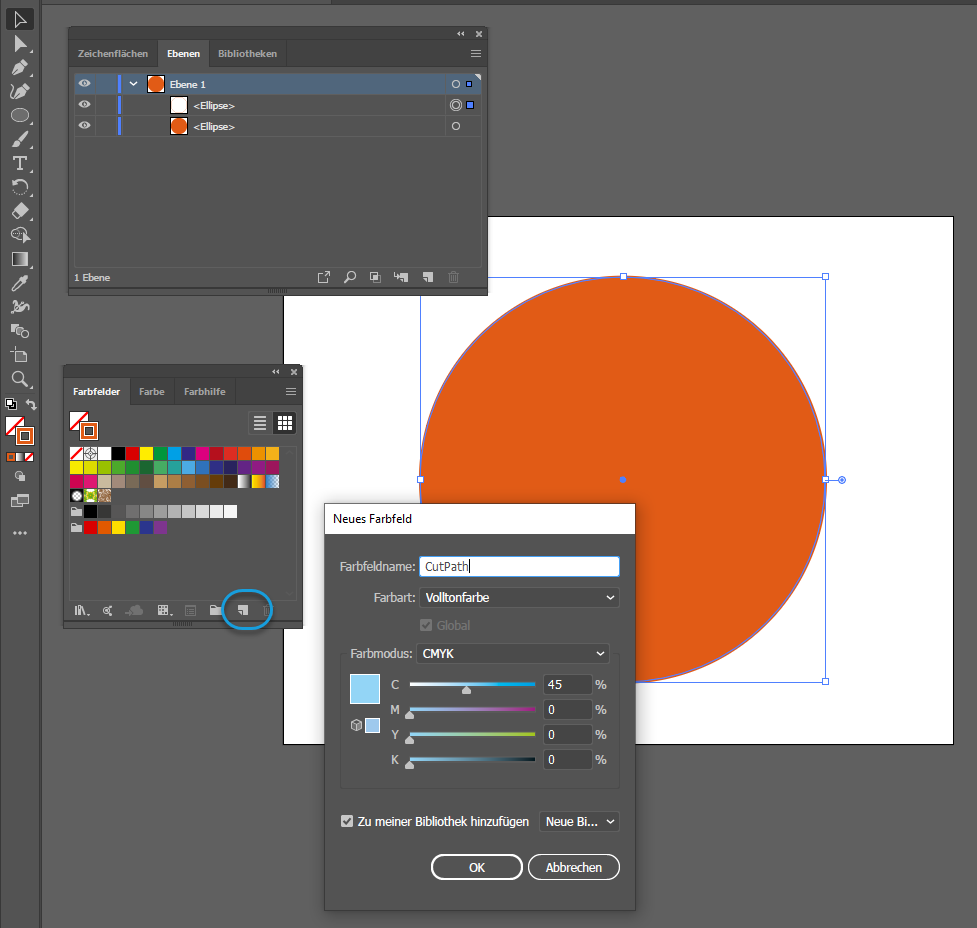
Task: Open the 'Neue Bi...' library dropdown
Action: (579, 821)
